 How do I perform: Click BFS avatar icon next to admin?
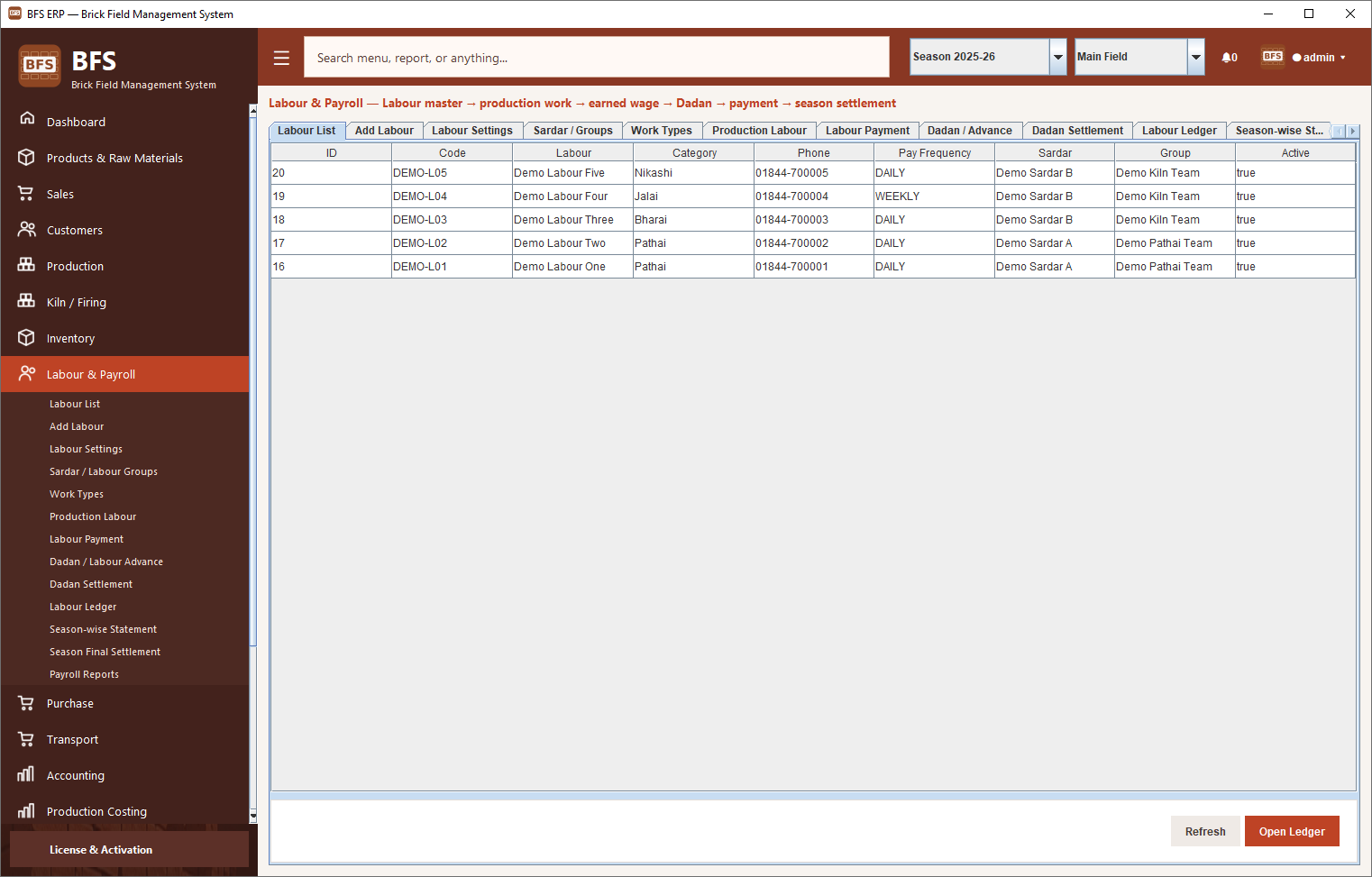point(1272,57)
